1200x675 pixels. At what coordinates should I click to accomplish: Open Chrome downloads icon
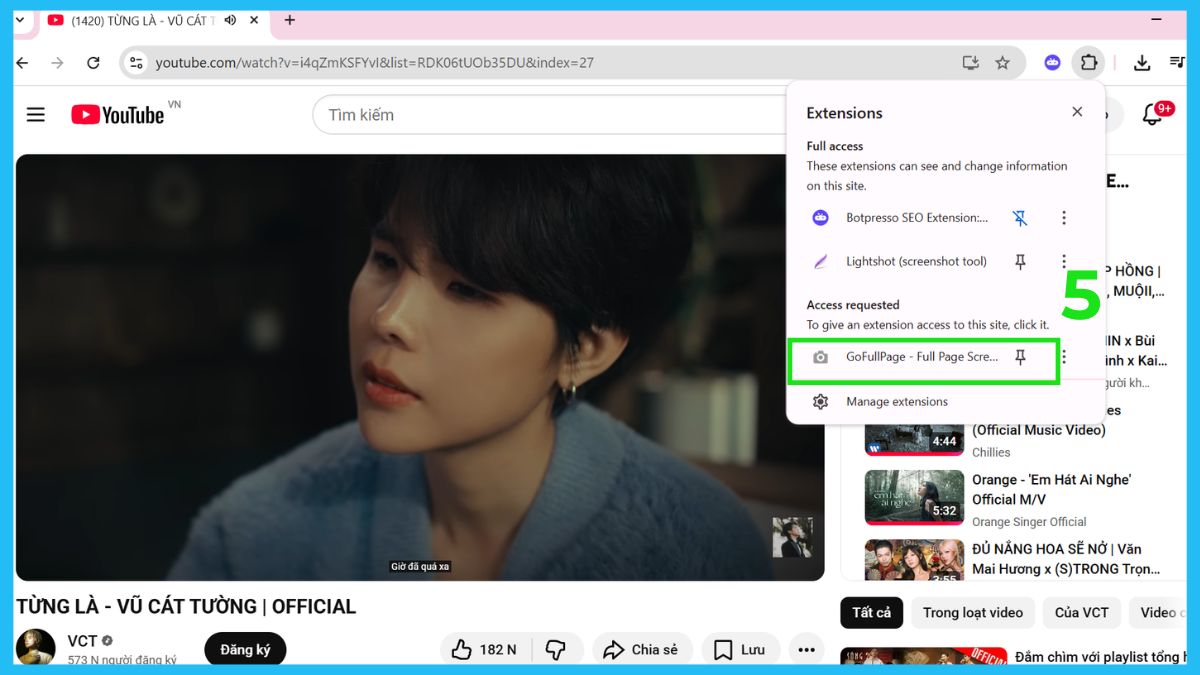pyautogui.click(x=1142, y=63)
